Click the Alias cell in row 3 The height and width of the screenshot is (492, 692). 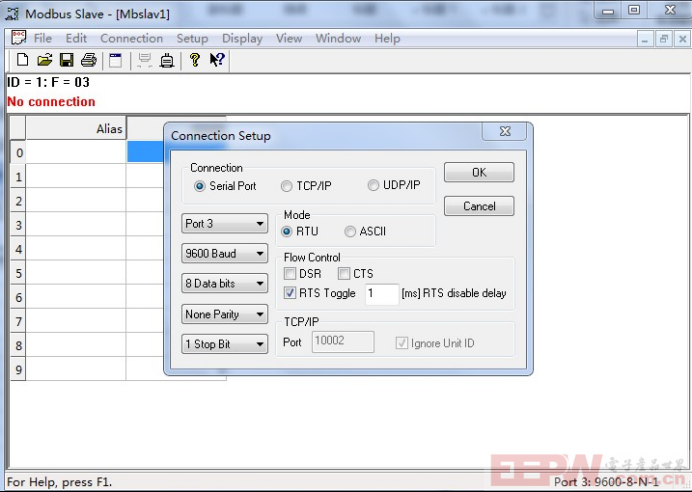click(x=76, y=225)
